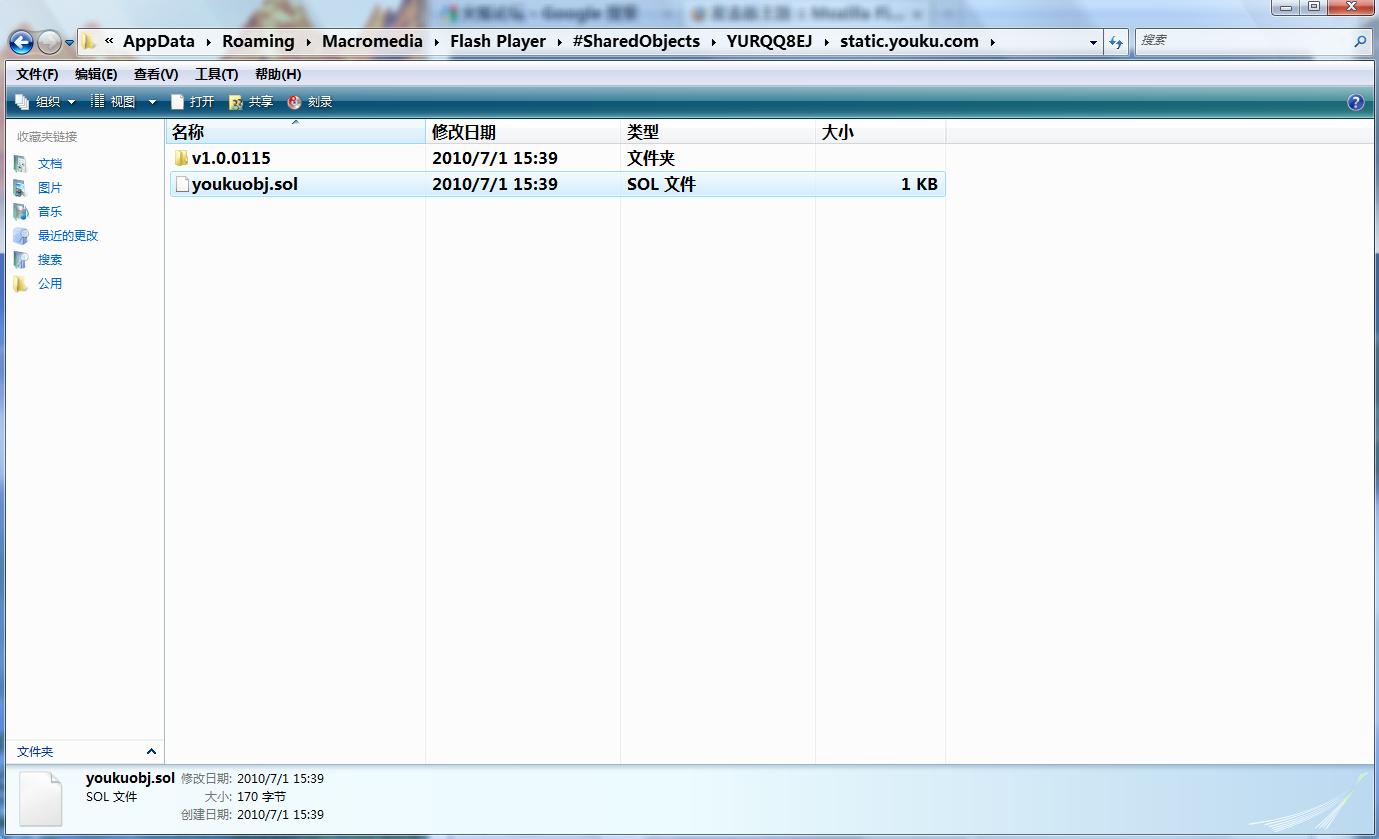Viewport: 1379px width, 839px height.
Task: Select AppData in the address path
Action: point(159,41)
